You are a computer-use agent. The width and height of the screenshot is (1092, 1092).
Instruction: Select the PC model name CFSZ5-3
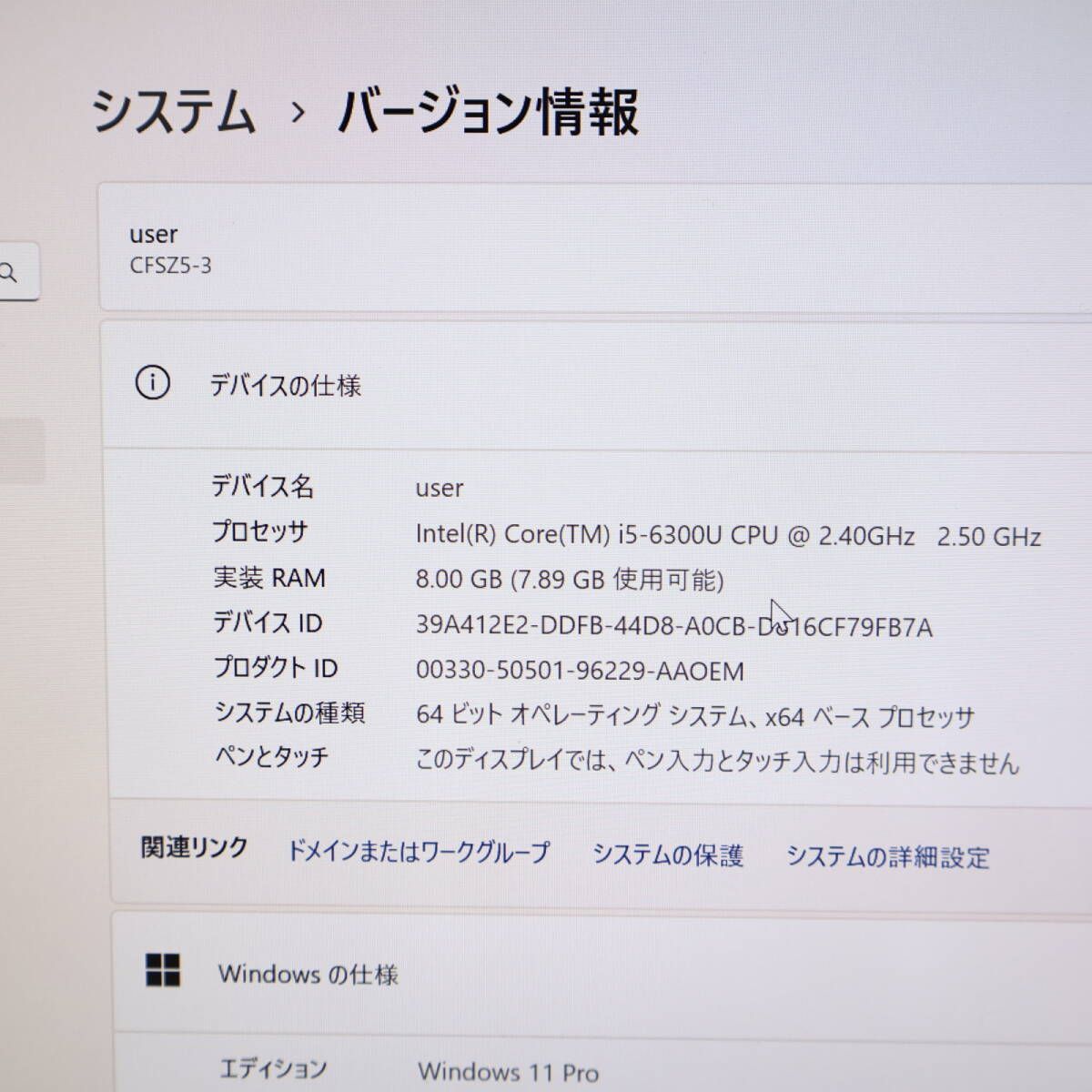coord(170,266)
